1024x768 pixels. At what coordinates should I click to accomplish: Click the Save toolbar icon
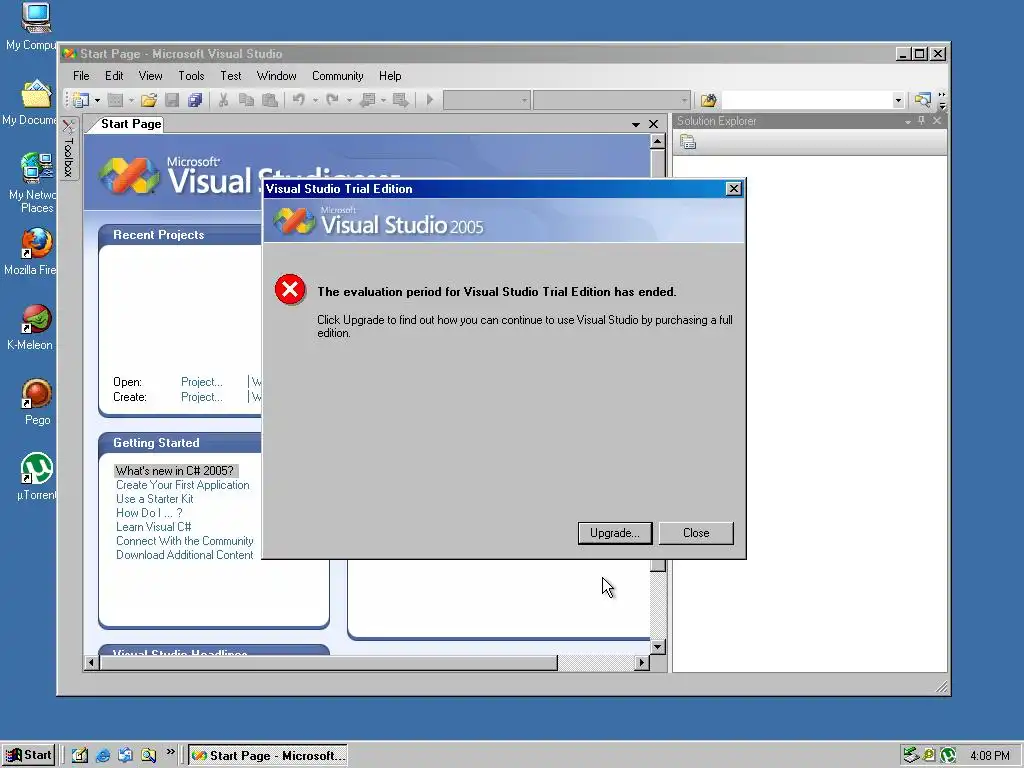172,100
